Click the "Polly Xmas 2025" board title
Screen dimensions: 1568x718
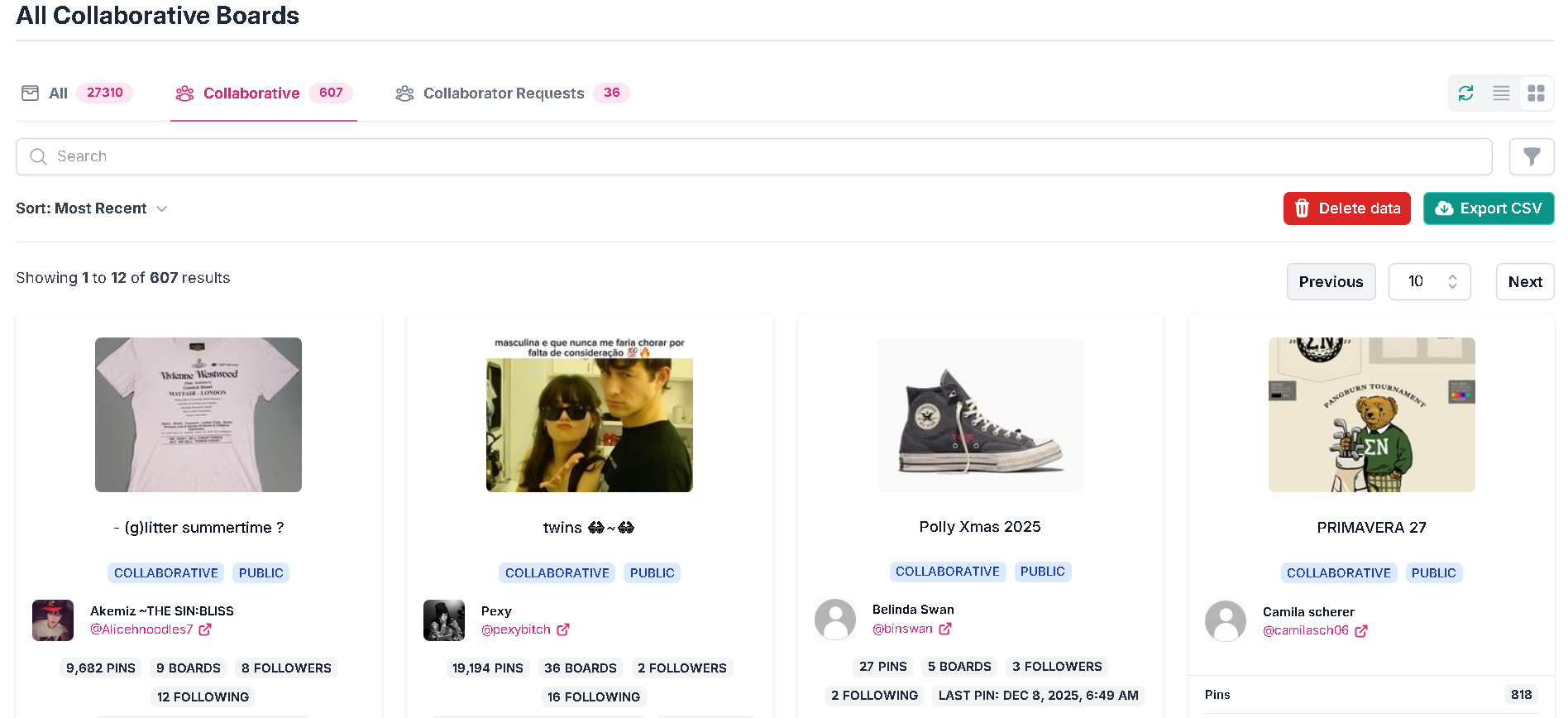pyautogui.click(x=980, y=527)
